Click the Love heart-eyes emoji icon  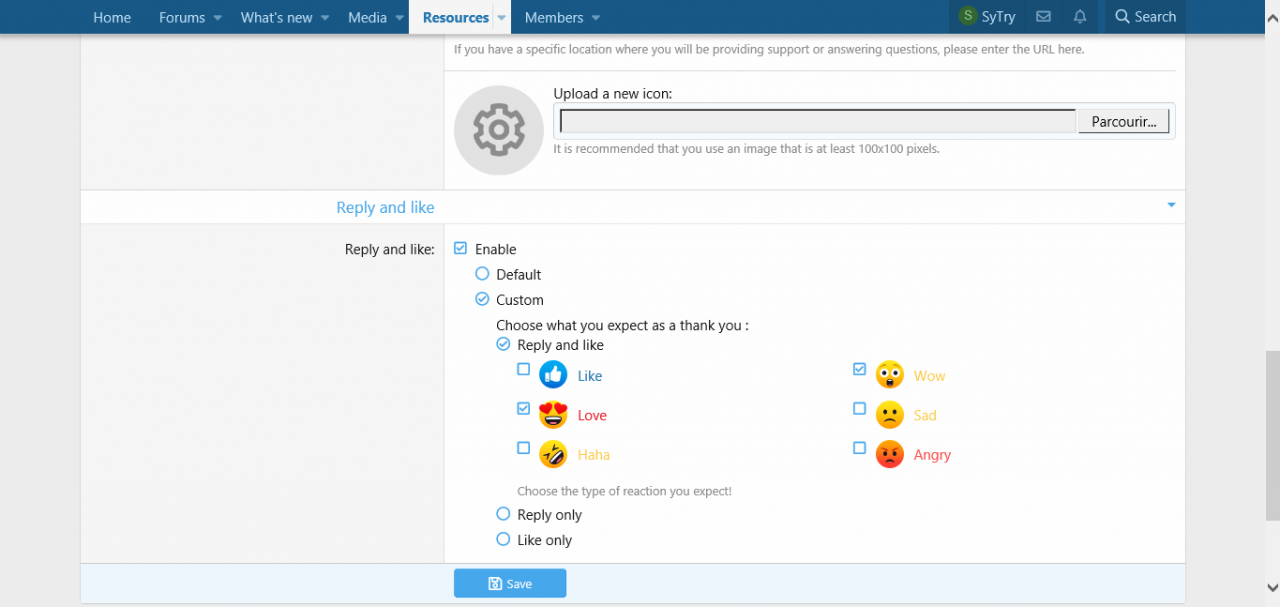(x=553, y=414)
